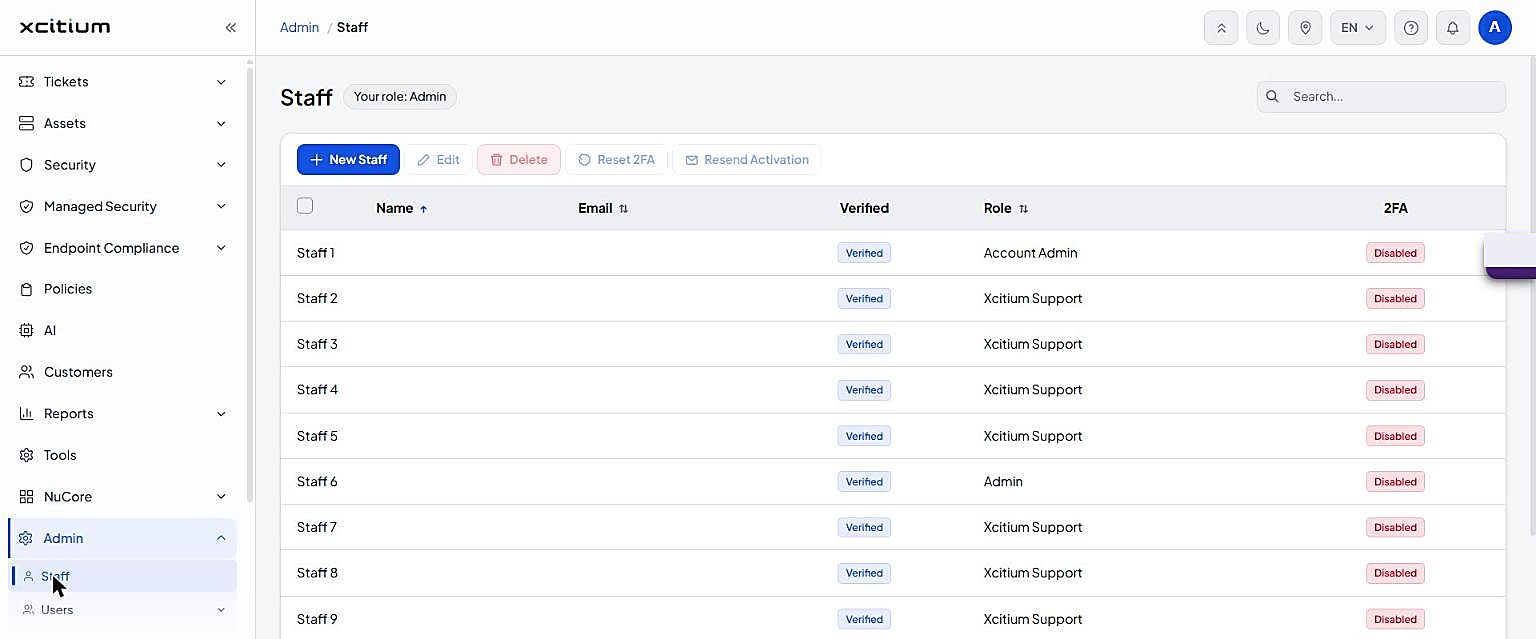Open help question mark icon
The height and width of the screenshot is (639, 1536).
tap(1411, 28)
